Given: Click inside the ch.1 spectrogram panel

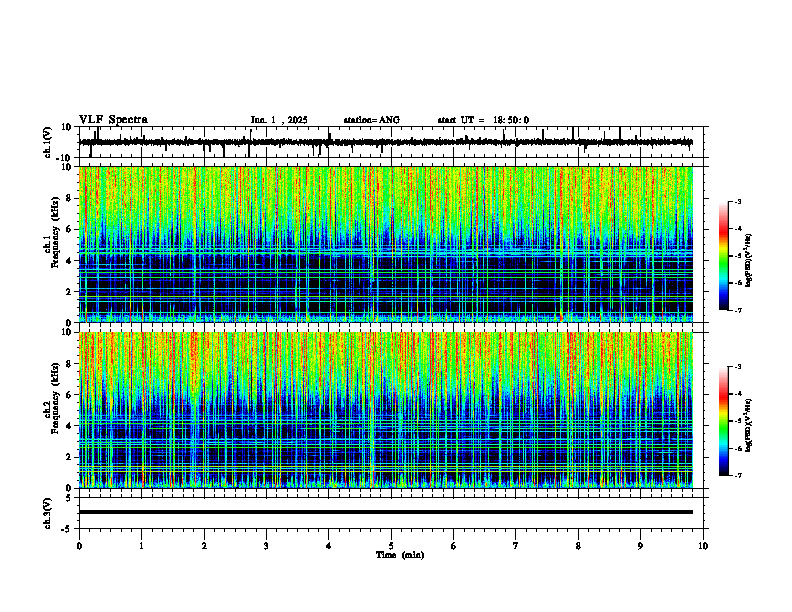Looking at the screenshot, I should pyautogui.click(x=386, y=244).
